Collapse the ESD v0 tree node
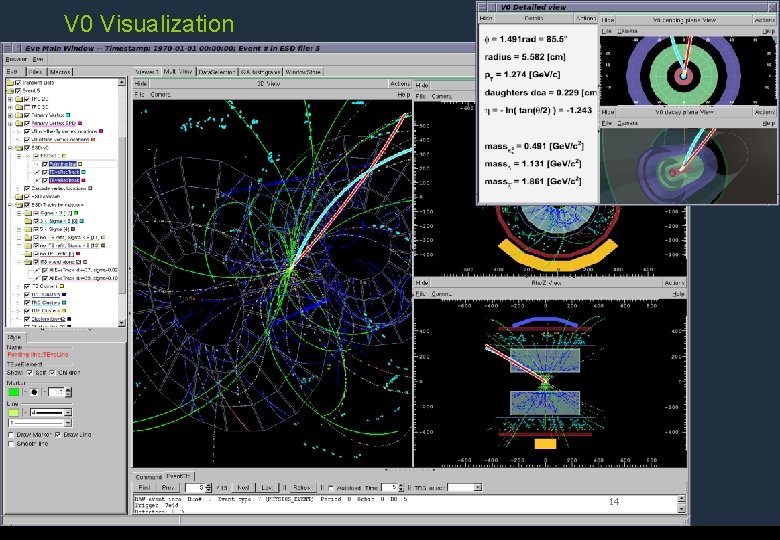Image resolution: width=780 pixels, height=540 pixels. point(10,148)
